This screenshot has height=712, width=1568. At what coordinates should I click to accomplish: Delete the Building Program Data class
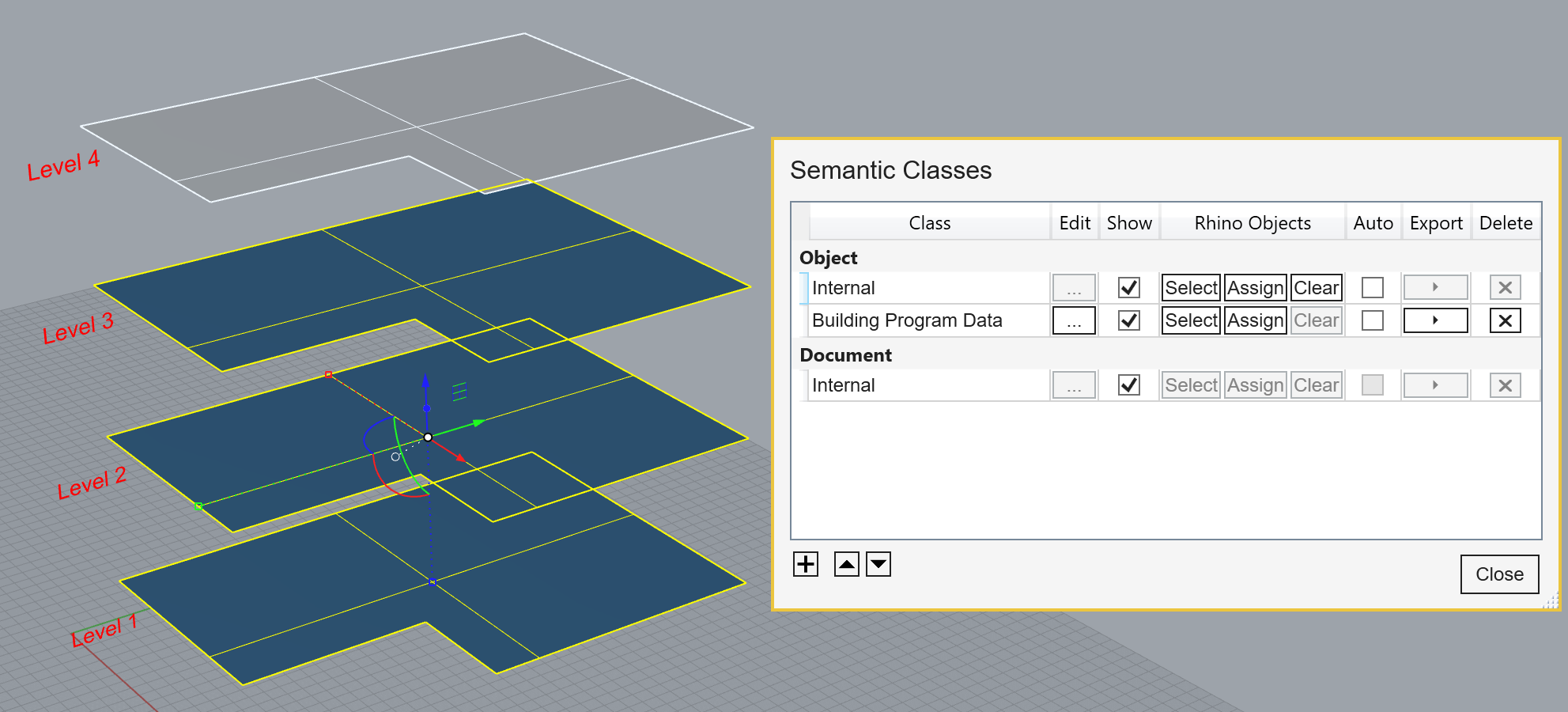tap(1506, 320)
